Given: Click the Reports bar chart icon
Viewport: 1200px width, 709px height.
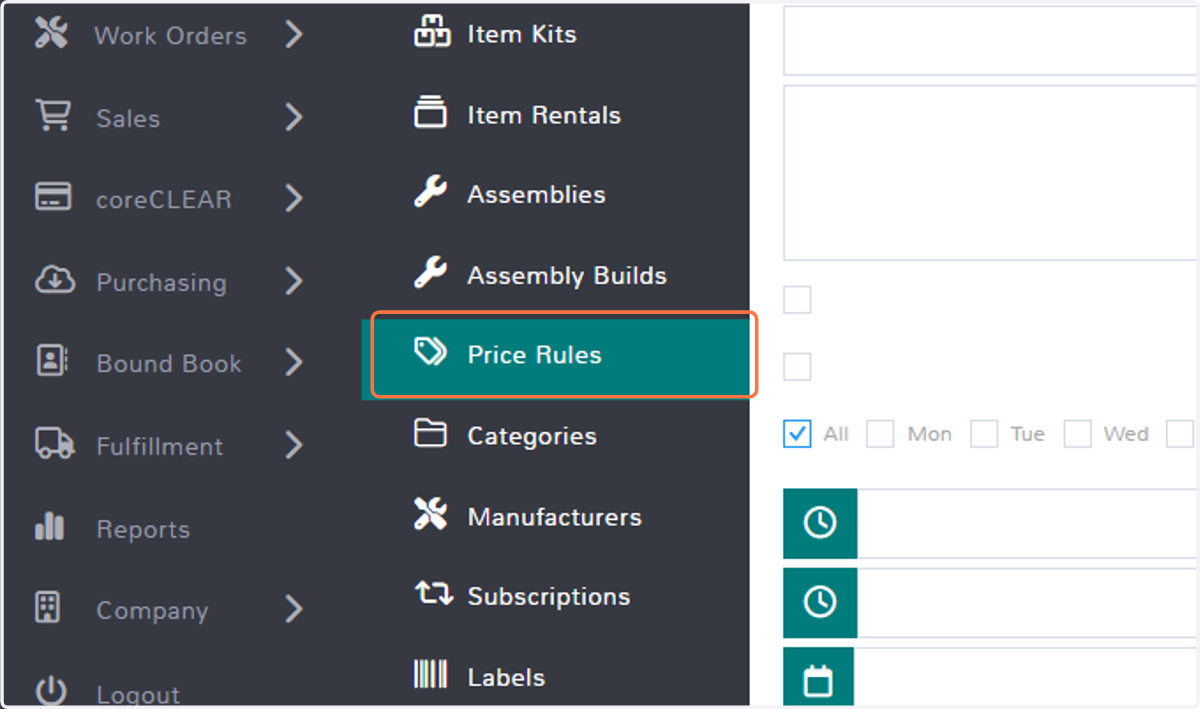Looking at the screenshot, I should point(49,526).
